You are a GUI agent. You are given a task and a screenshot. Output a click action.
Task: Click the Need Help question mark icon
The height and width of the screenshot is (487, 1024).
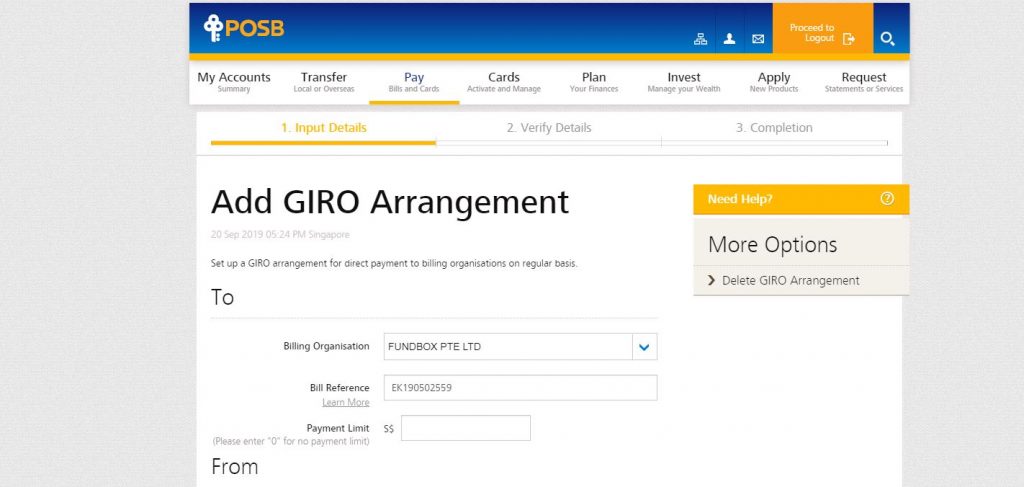[x=887, y=199]
